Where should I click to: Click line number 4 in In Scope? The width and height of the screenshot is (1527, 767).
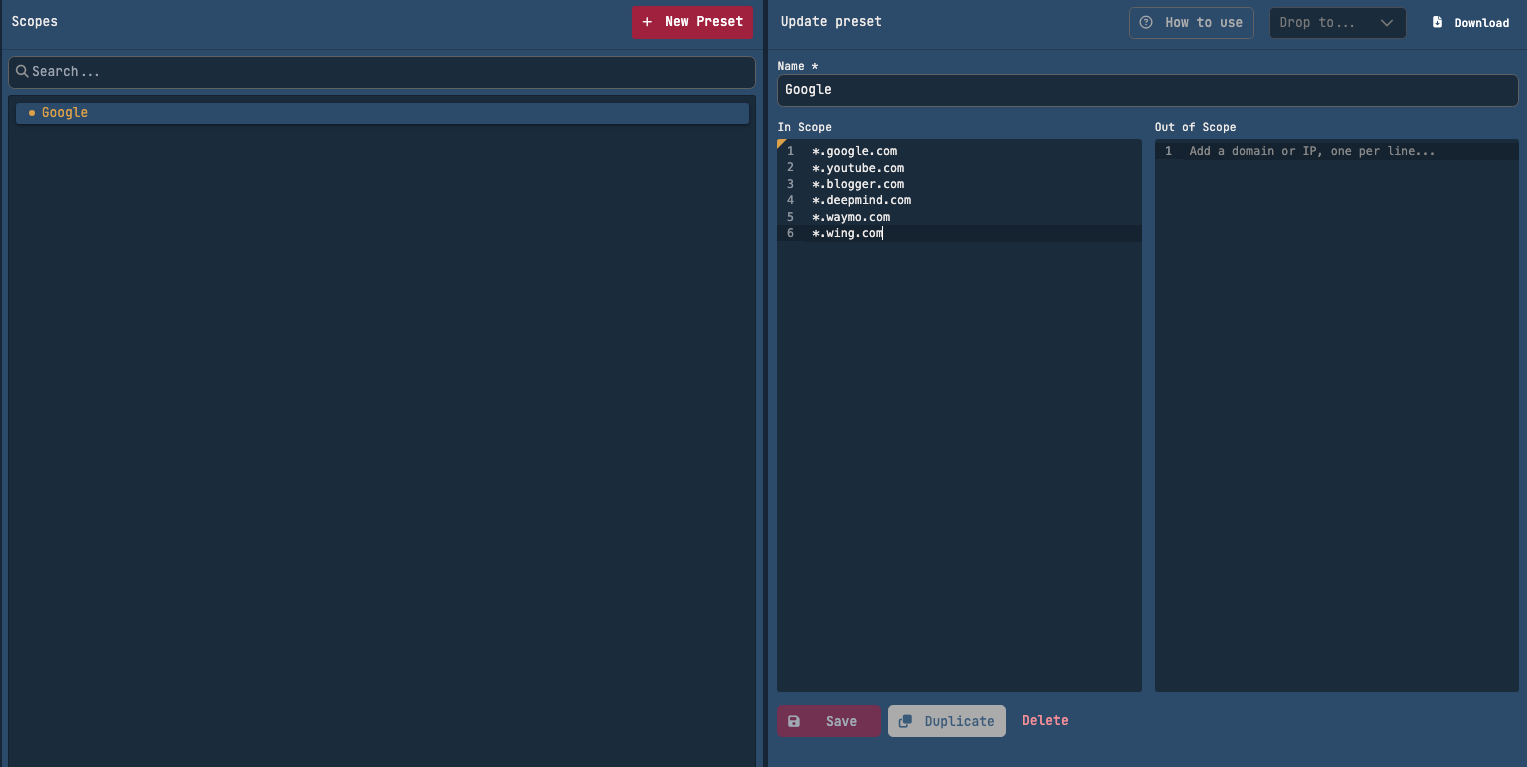click(790, 200)
